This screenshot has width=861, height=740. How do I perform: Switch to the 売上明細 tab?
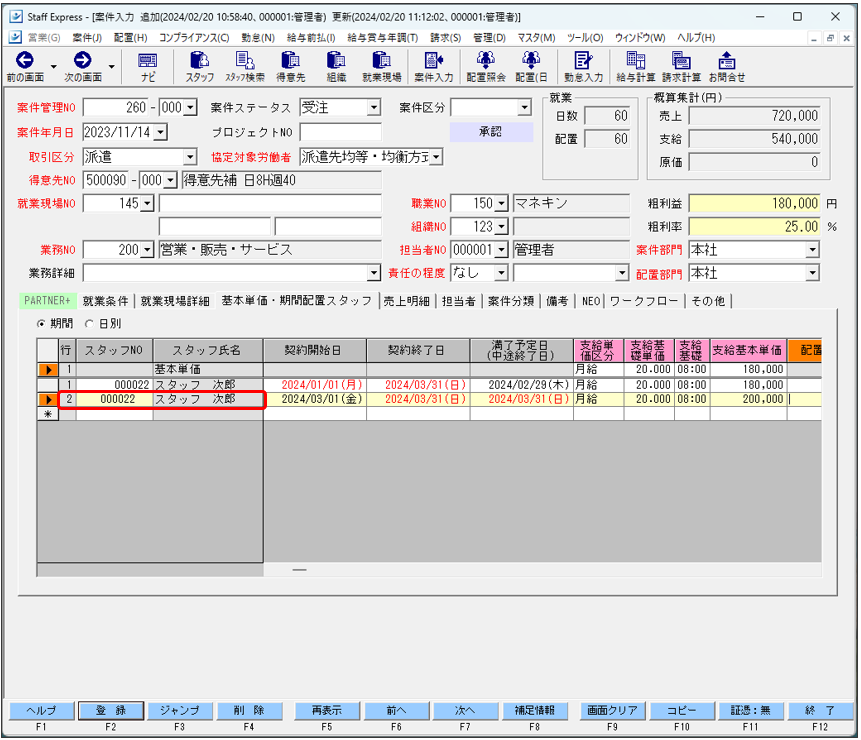click(x=406, y=301)
